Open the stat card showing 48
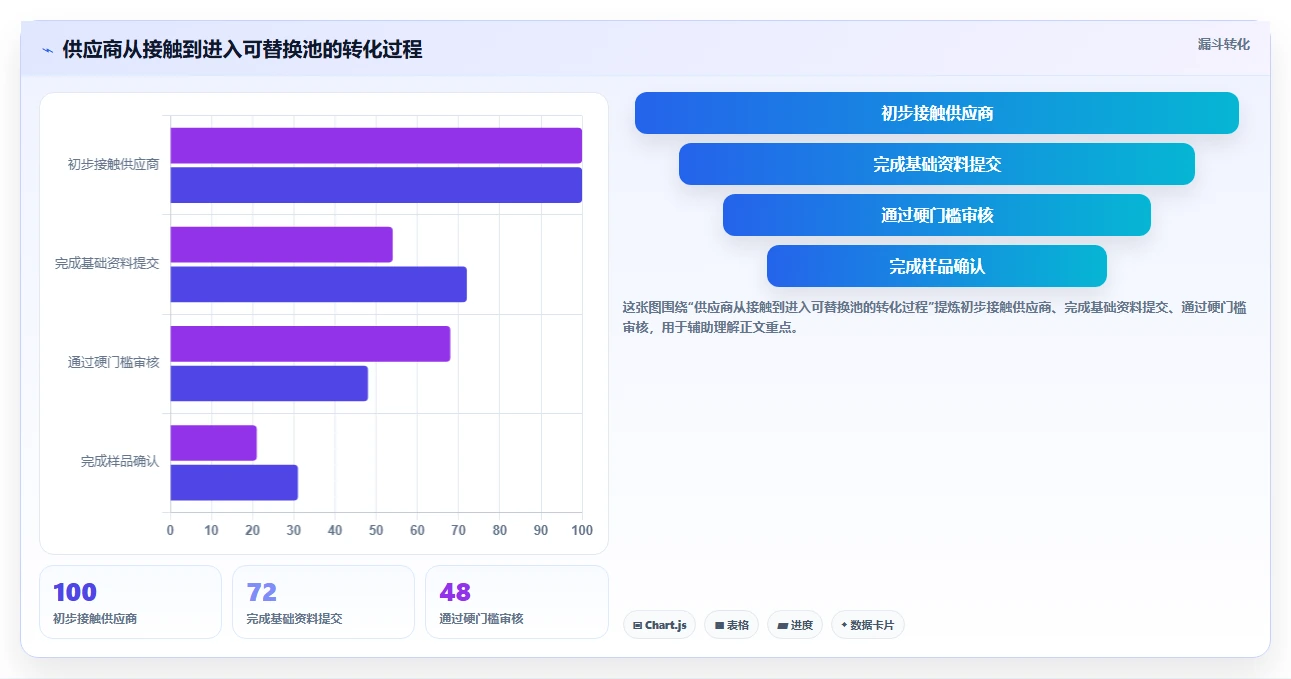The width and height of the screenshot is (1291, 679). (517, 602)
